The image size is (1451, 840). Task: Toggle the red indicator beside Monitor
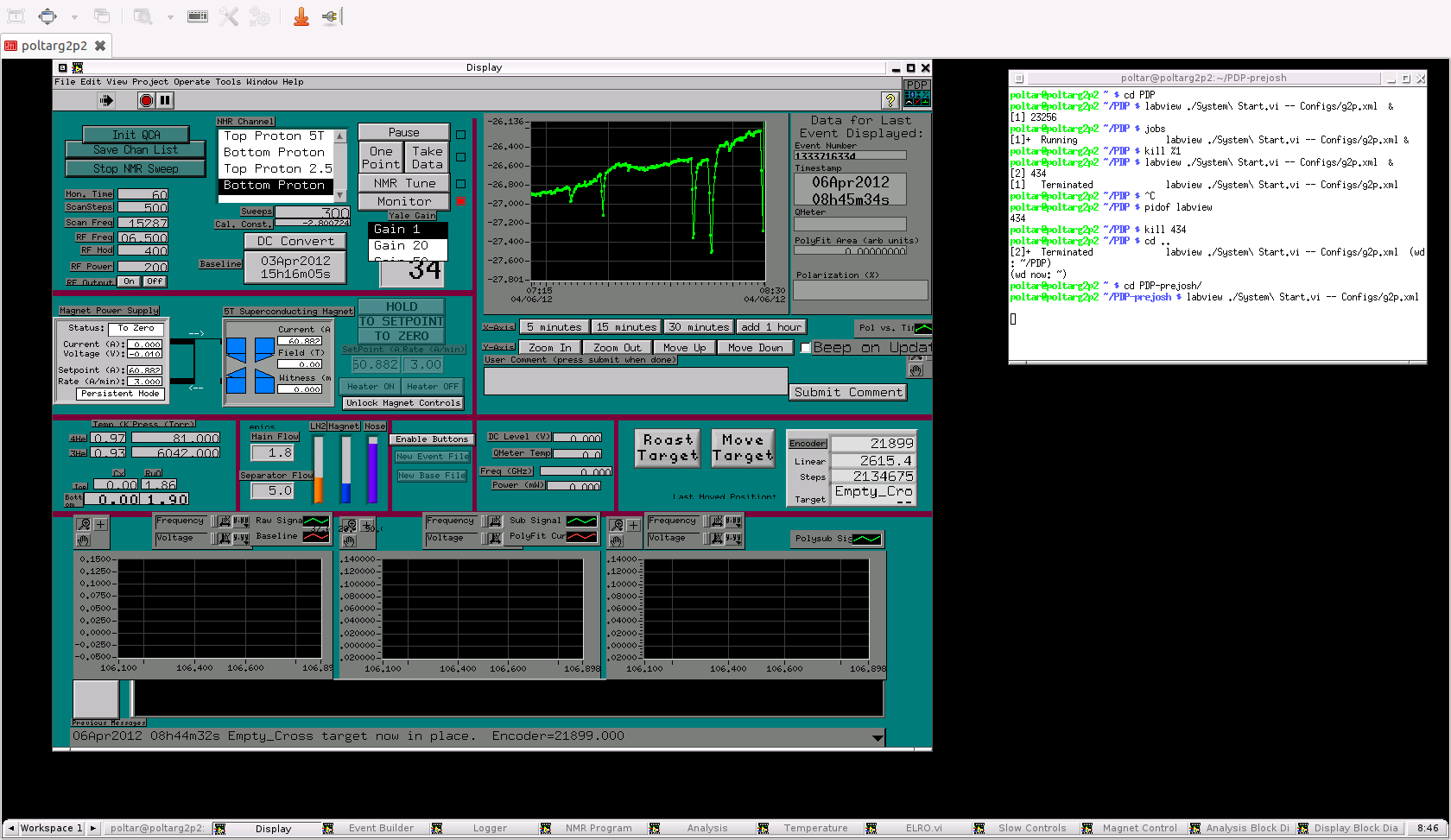461,201
